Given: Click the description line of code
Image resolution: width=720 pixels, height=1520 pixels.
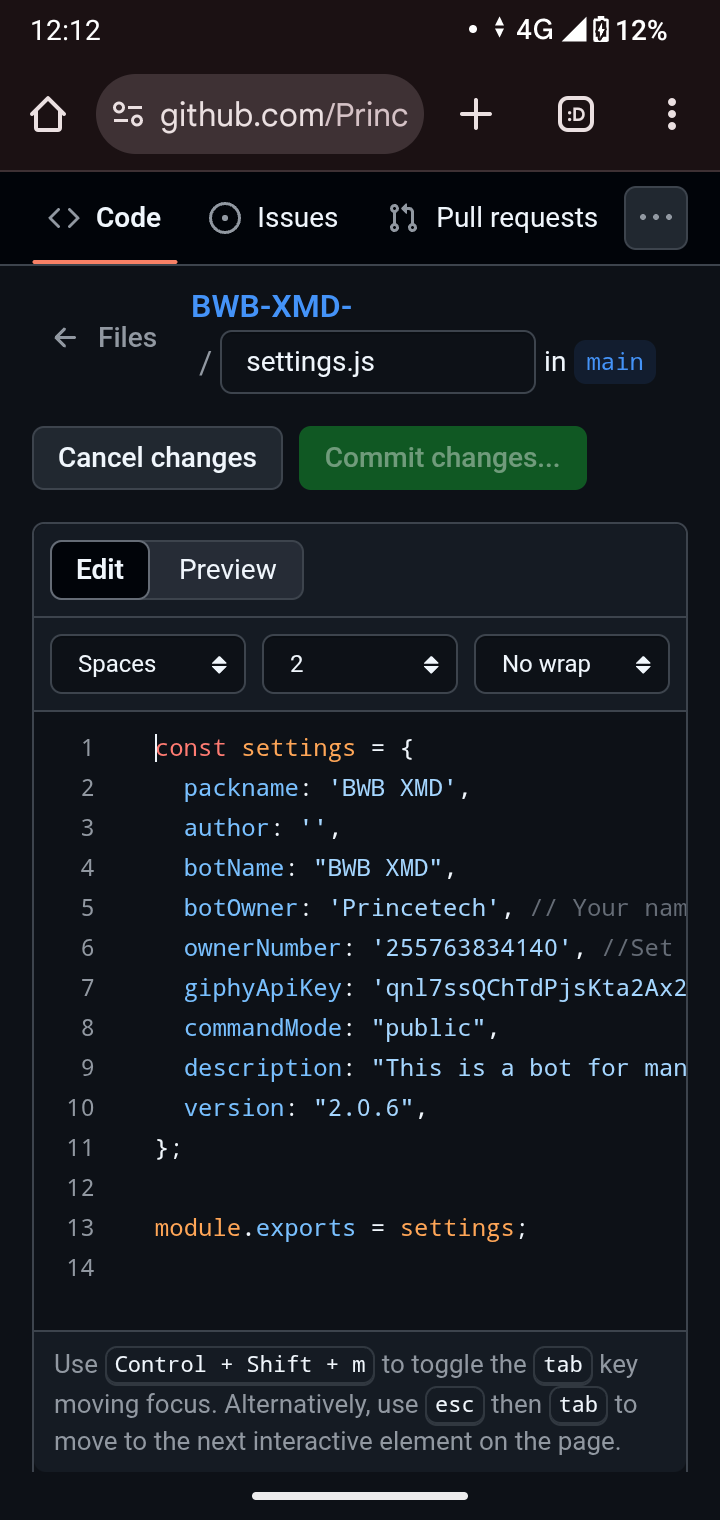Looking at the screenshot, I should tap(435, 1068).
